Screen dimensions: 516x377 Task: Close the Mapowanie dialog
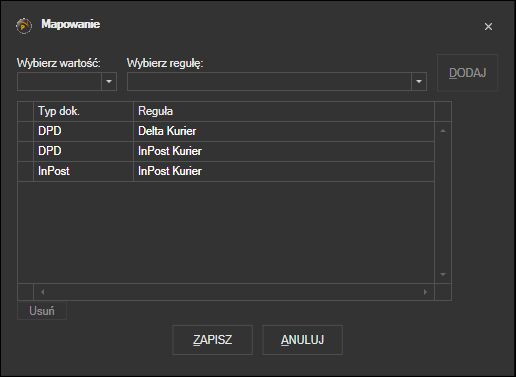(x=488, y=27)
